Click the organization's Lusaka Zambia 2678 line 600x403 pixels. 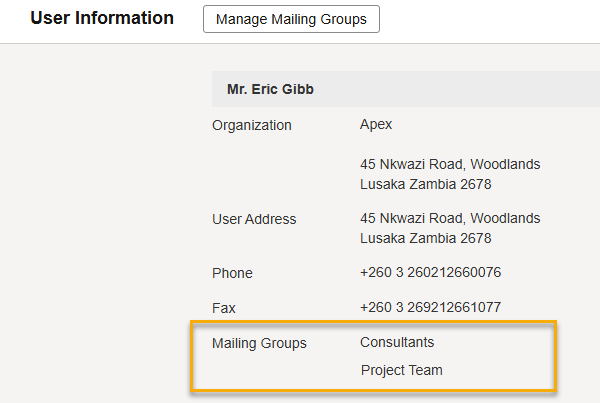click(425, 184)
